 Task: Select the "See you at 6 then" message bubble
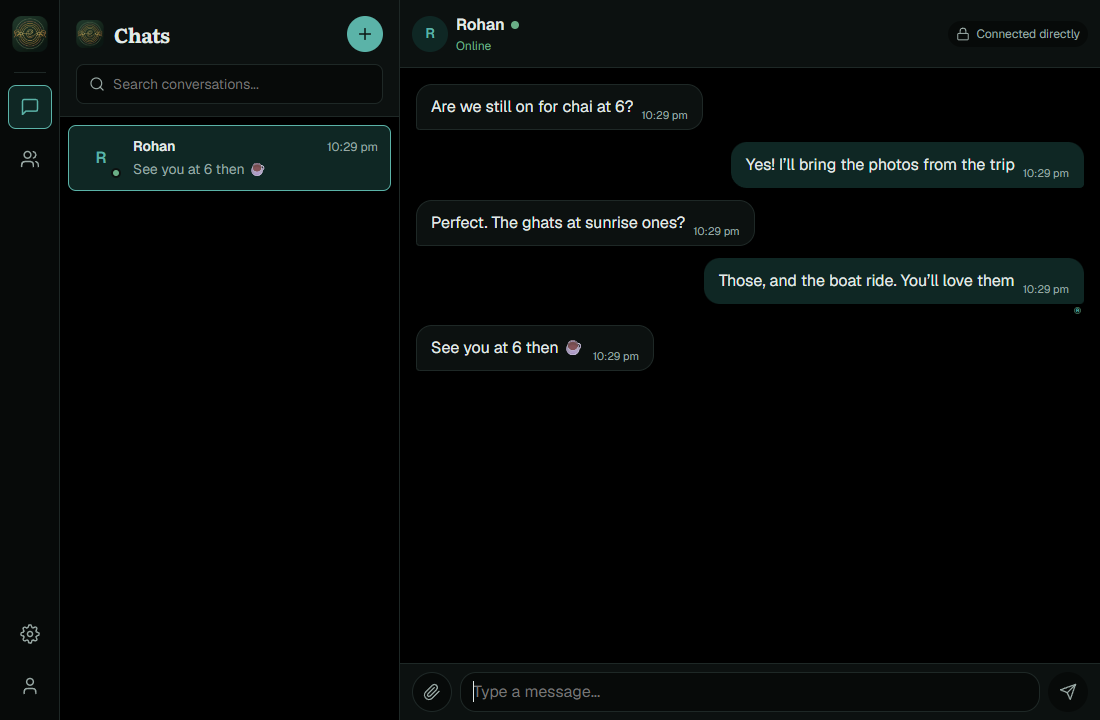(535, 348)
